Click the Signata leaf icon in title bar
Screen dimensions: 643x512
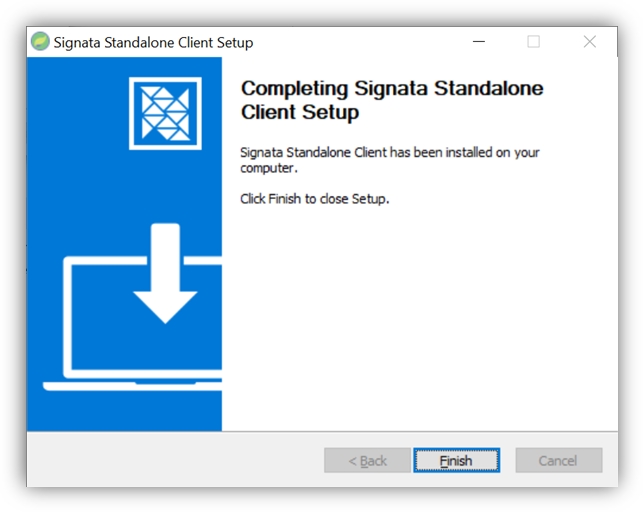click(x=40, y=42)
